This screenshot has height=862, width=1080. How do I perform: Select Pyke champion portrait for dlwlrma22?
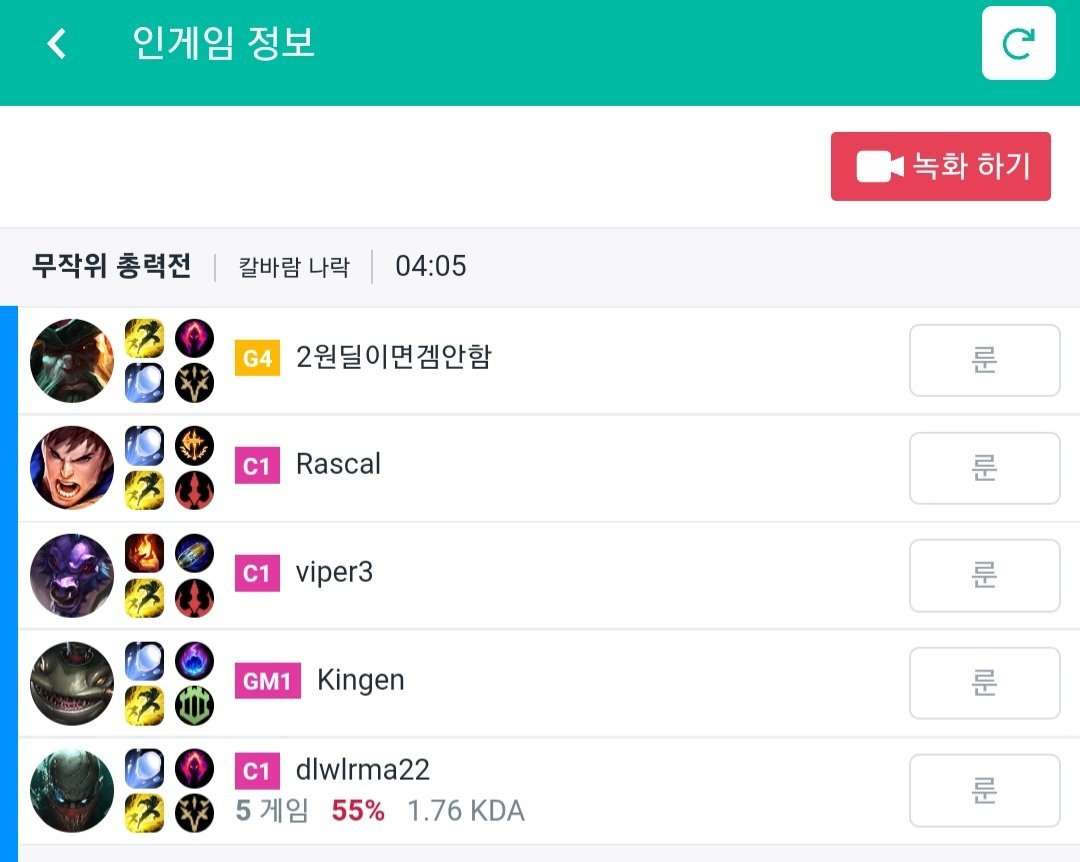point(72,790)
